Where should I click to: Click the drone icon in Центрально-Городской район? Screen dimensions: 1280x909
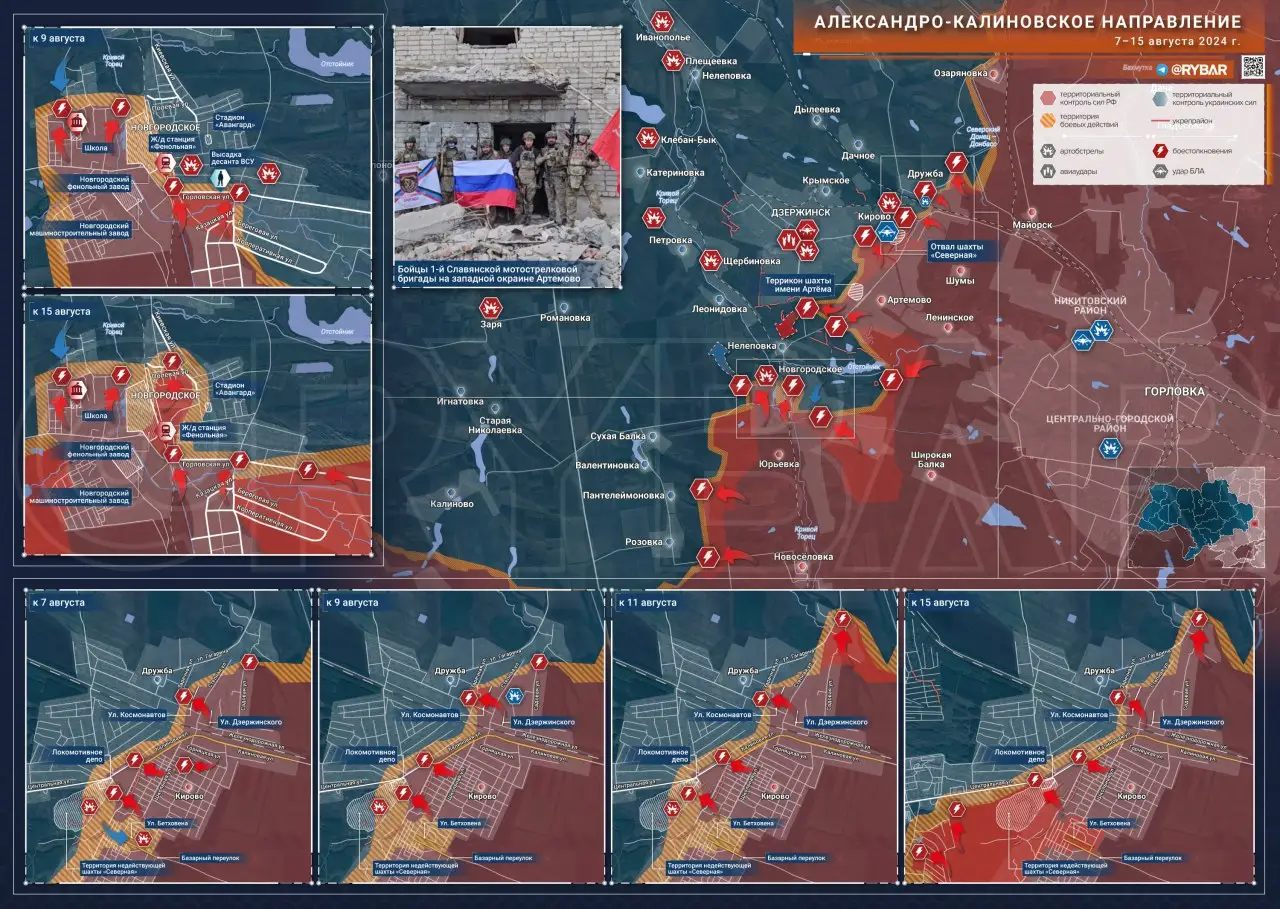coord(1109,447)
